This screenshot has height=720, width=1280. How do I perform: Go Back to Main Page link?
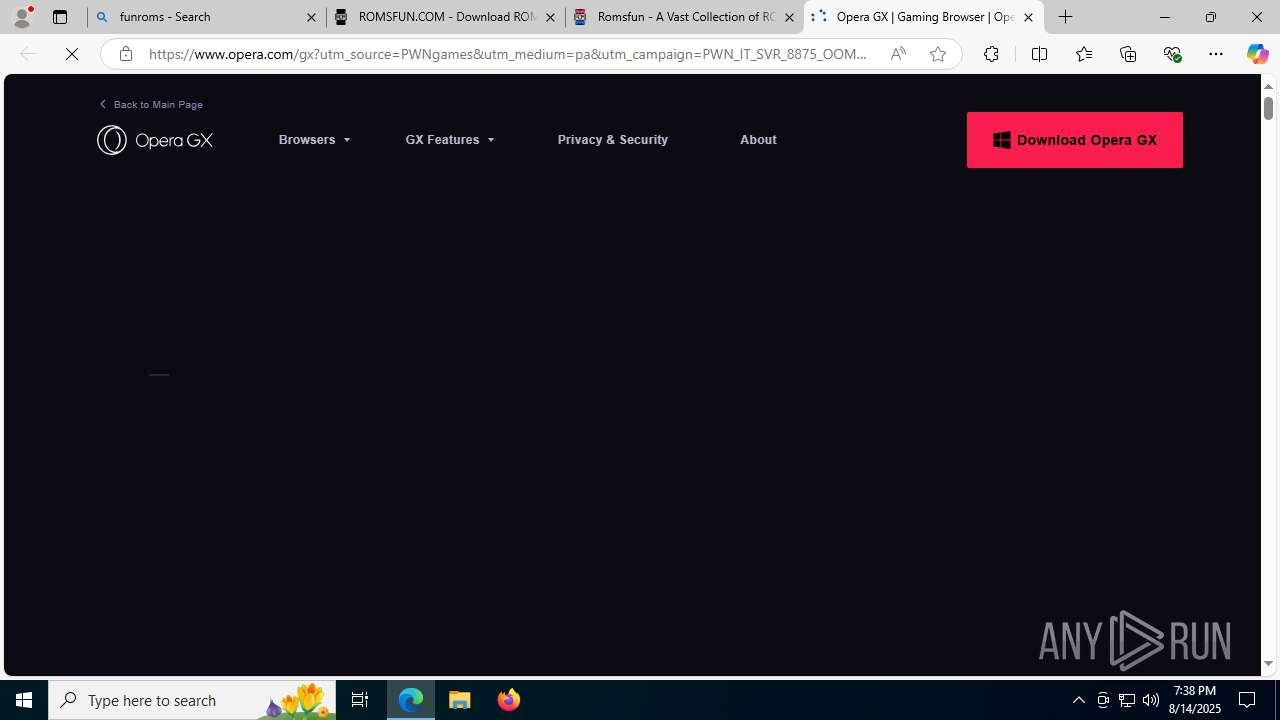pos(151,104)
